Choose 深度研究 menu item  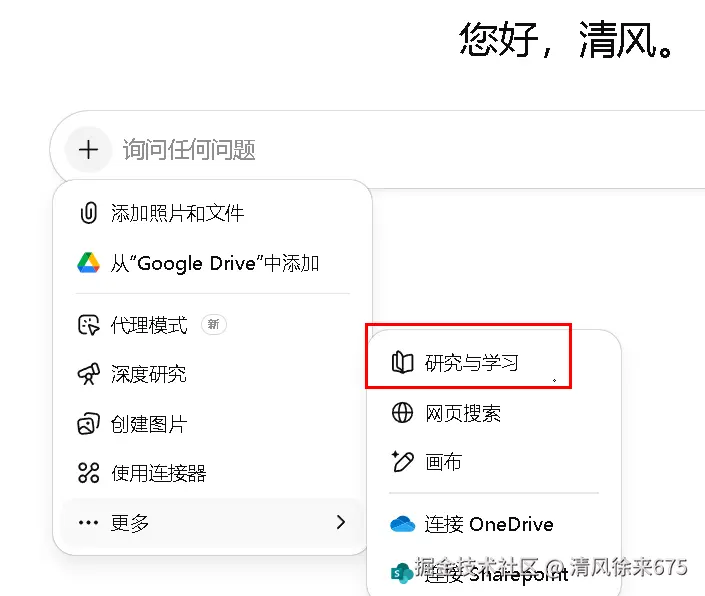(212, 374)
